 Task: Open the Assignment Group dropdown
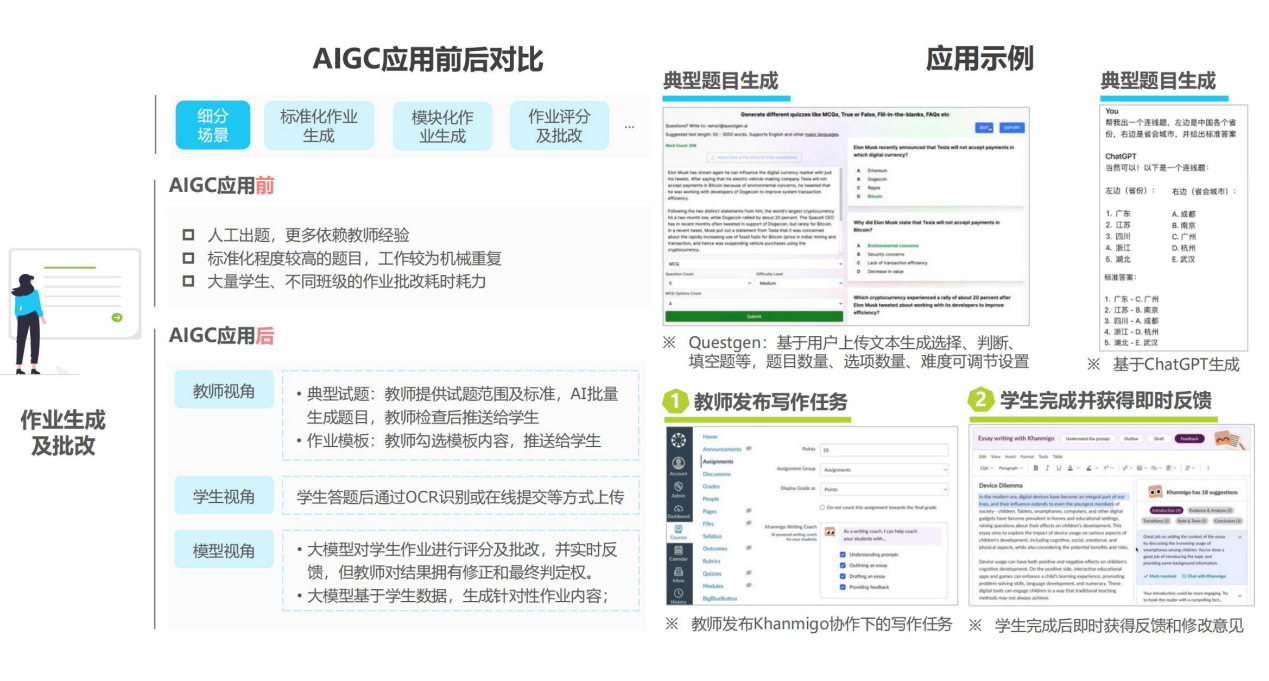pyautogui.click(x=883, y=469)
